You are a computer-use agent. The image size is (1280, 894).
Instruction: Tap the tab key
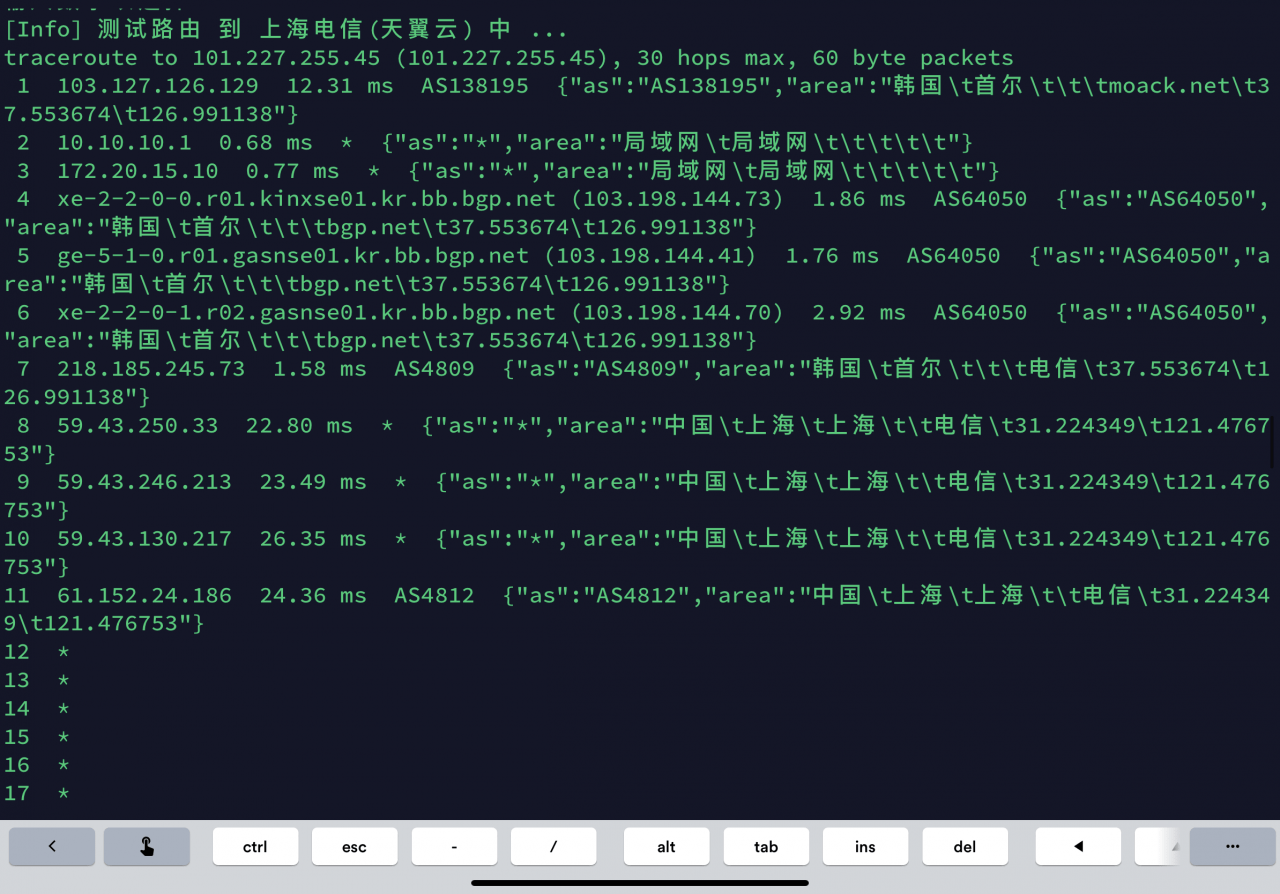[766, 846]
